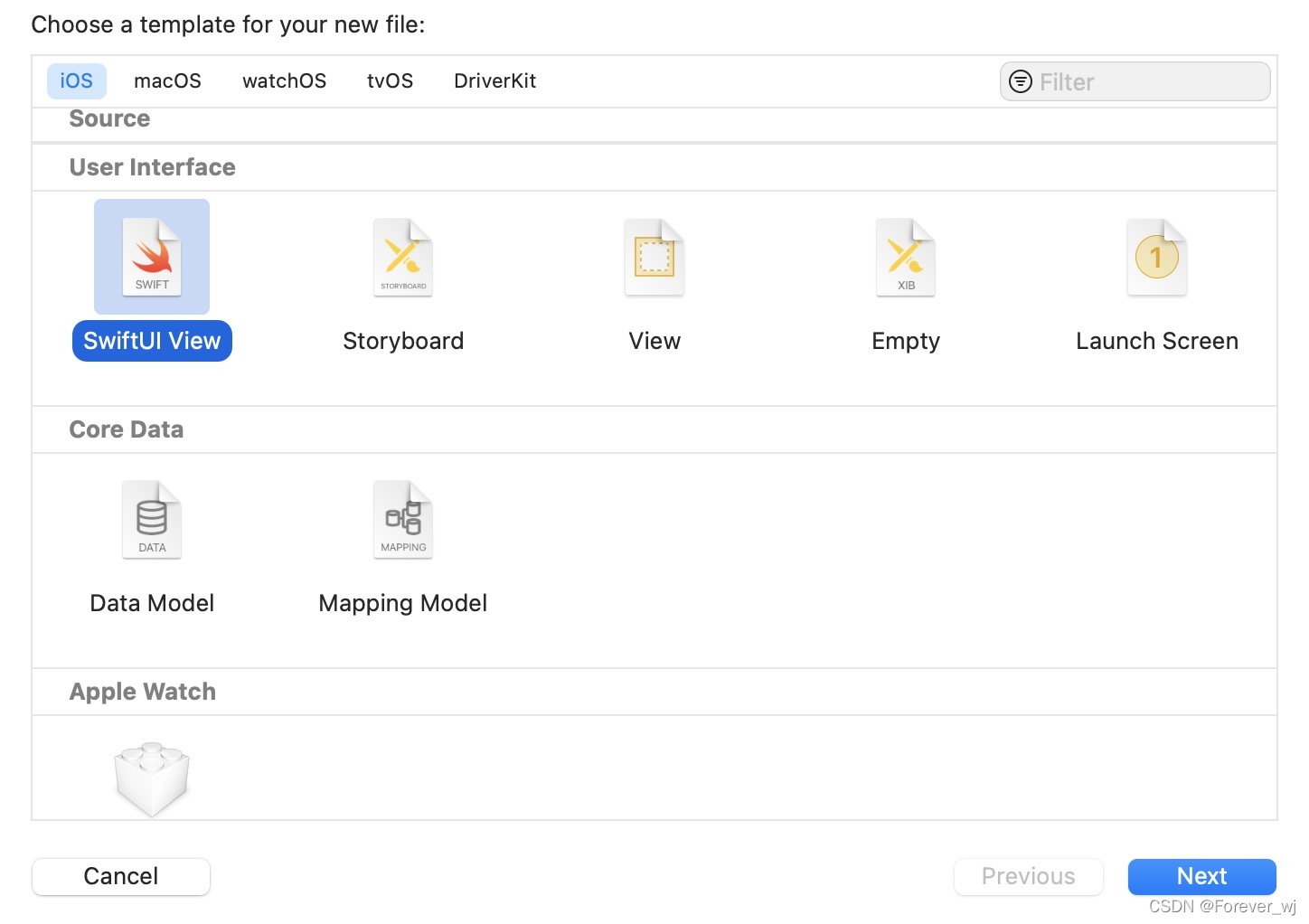The height and width of the screenshot is (924, 1309).
Task: Click the Empty template label
Action: coord(906,341)
